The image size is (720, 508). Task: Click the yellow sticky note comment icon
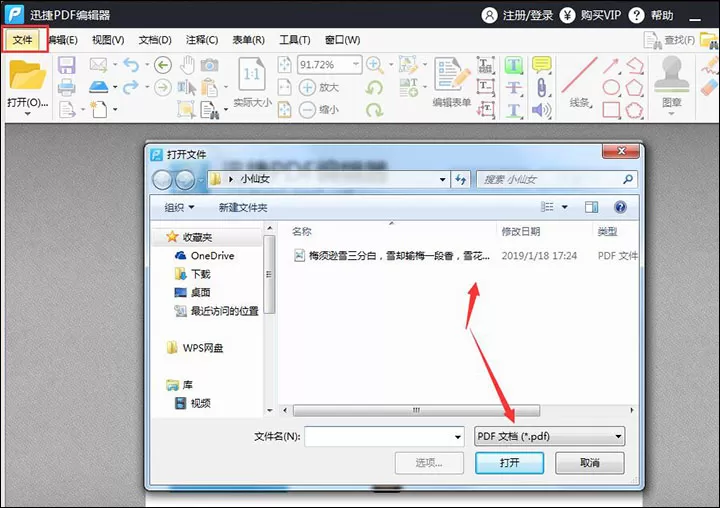pos(542,65)
